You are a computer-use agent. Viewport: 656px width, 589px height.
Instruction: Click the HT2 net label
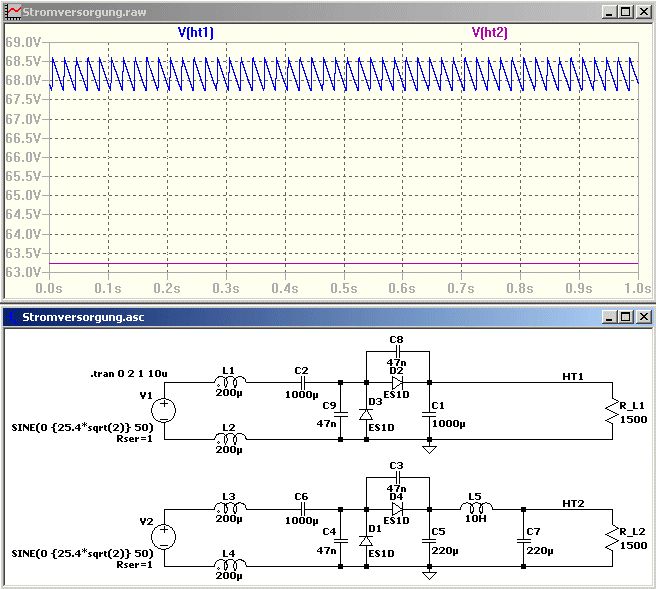(573, 503)
